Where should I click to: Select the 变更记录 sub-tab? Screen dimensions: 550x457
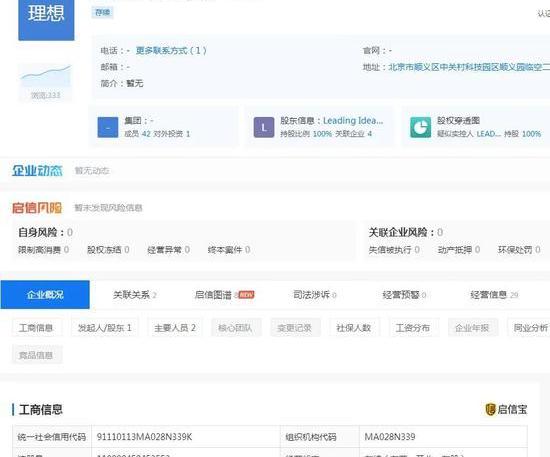pos(295,328)
